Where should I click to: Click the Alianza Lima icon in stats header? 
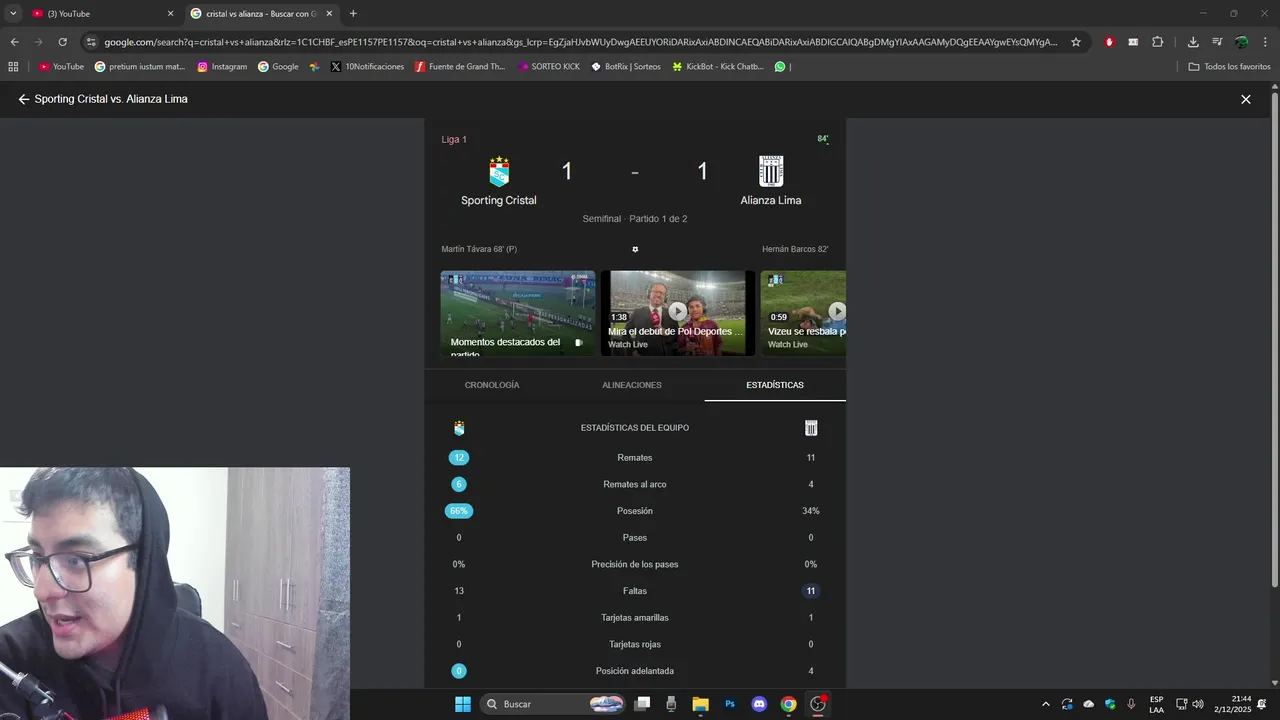pyautogui.click(x=811, y=428)
